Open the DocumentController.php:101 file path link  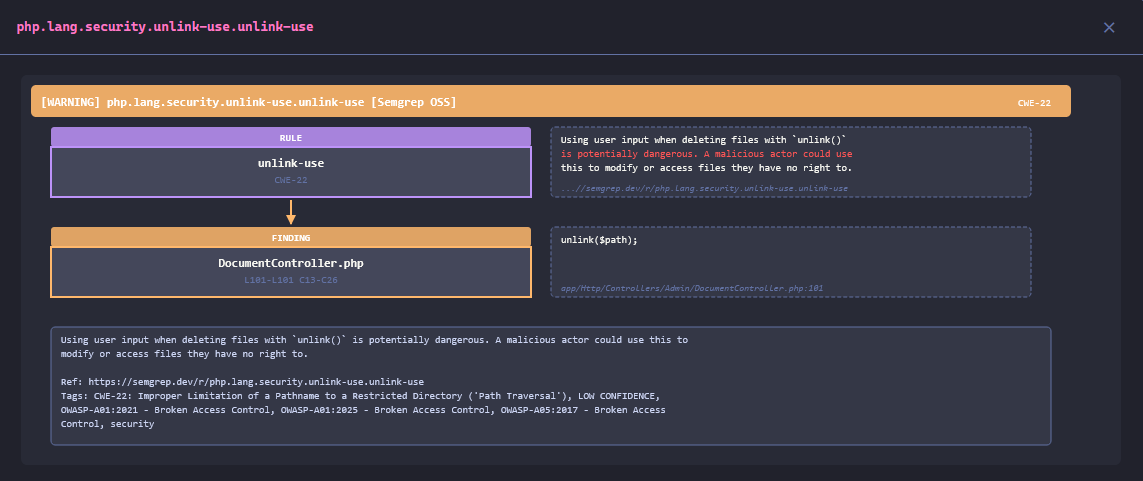(692, 288)
